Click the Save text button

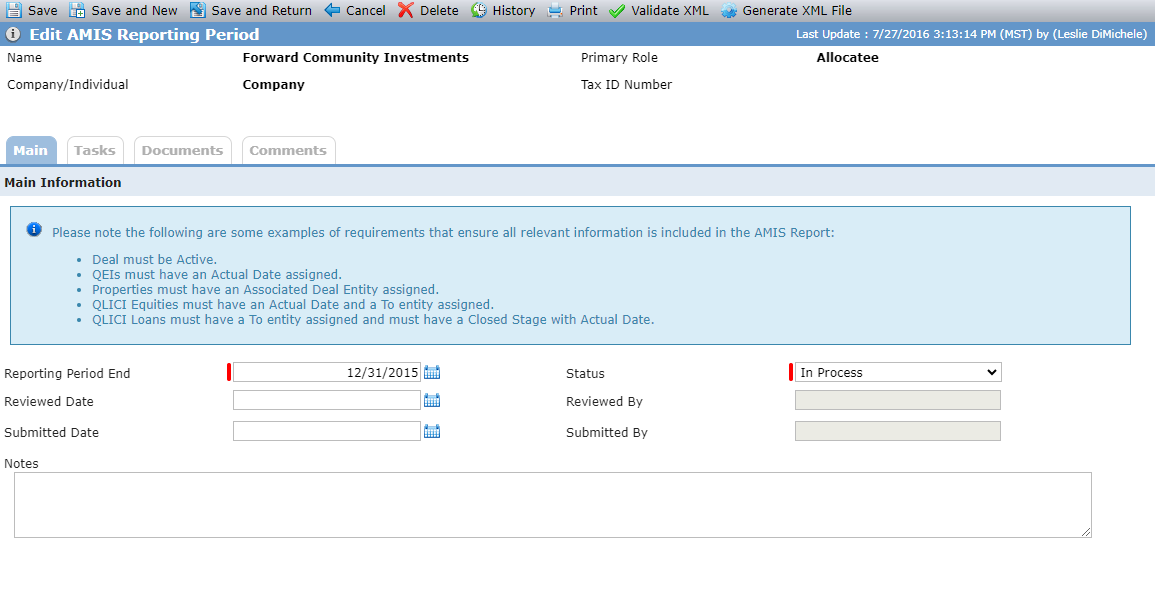(x=43, y=11)
